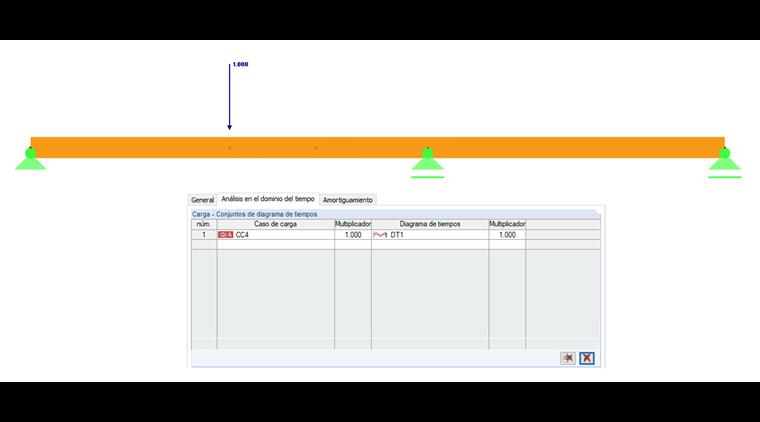
Task: Click the 1.000 multiplier next to DT1
Action: coord(507,235)
